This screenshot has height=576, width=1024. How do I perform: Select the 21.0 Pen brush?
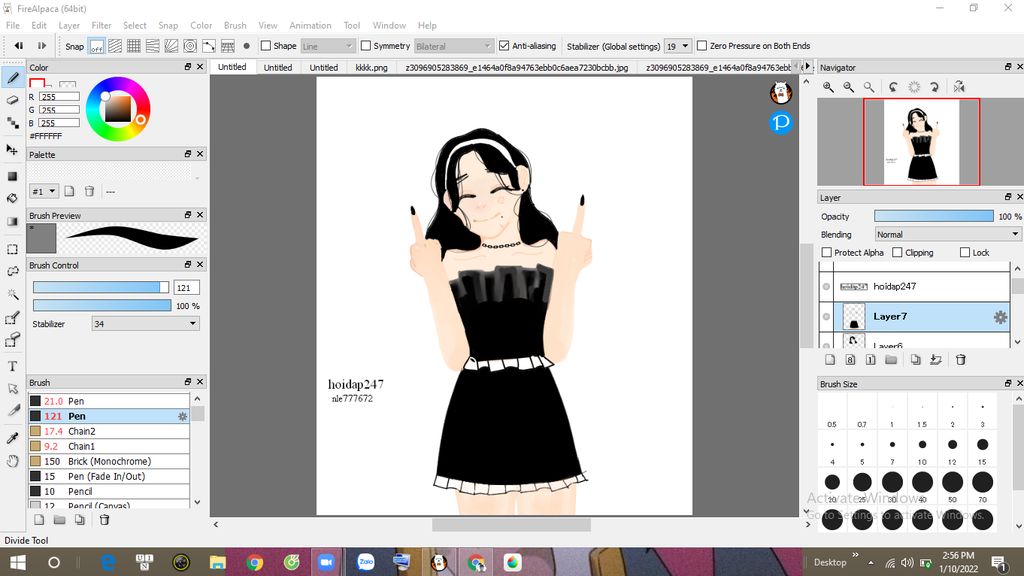(109, 401)
